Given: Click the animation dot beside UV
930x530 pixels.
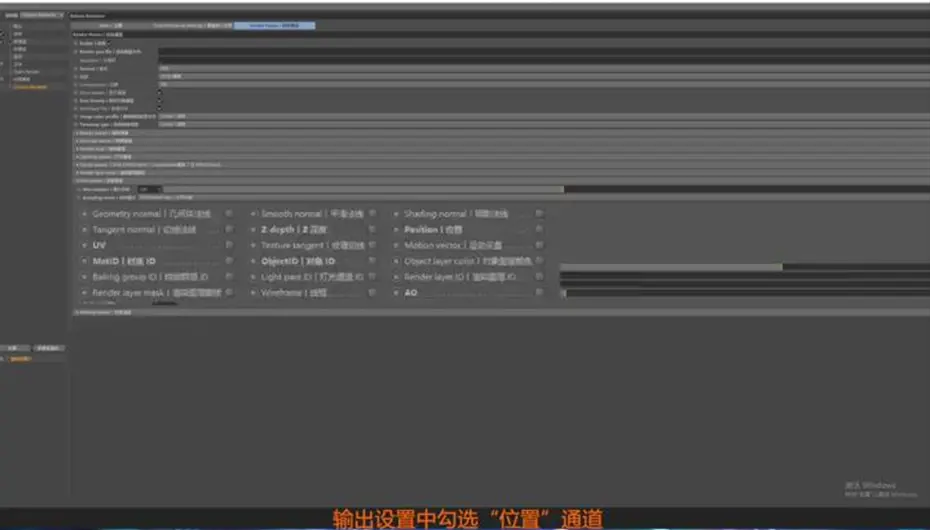Looking at the screenshot, I should (x=85, y=245).
